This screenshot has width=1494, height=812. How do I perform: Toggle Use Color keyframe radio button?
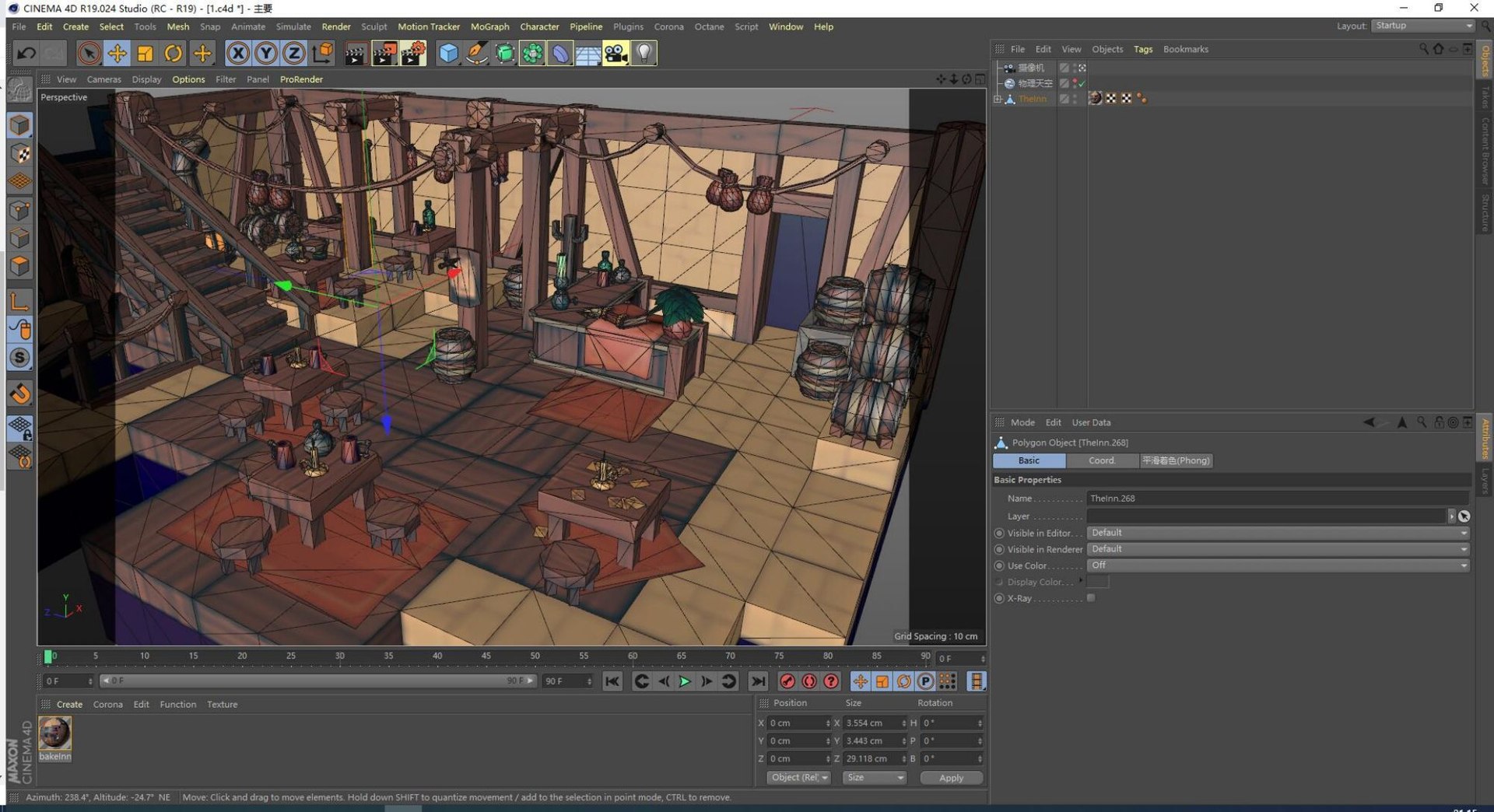click(999, 566)
